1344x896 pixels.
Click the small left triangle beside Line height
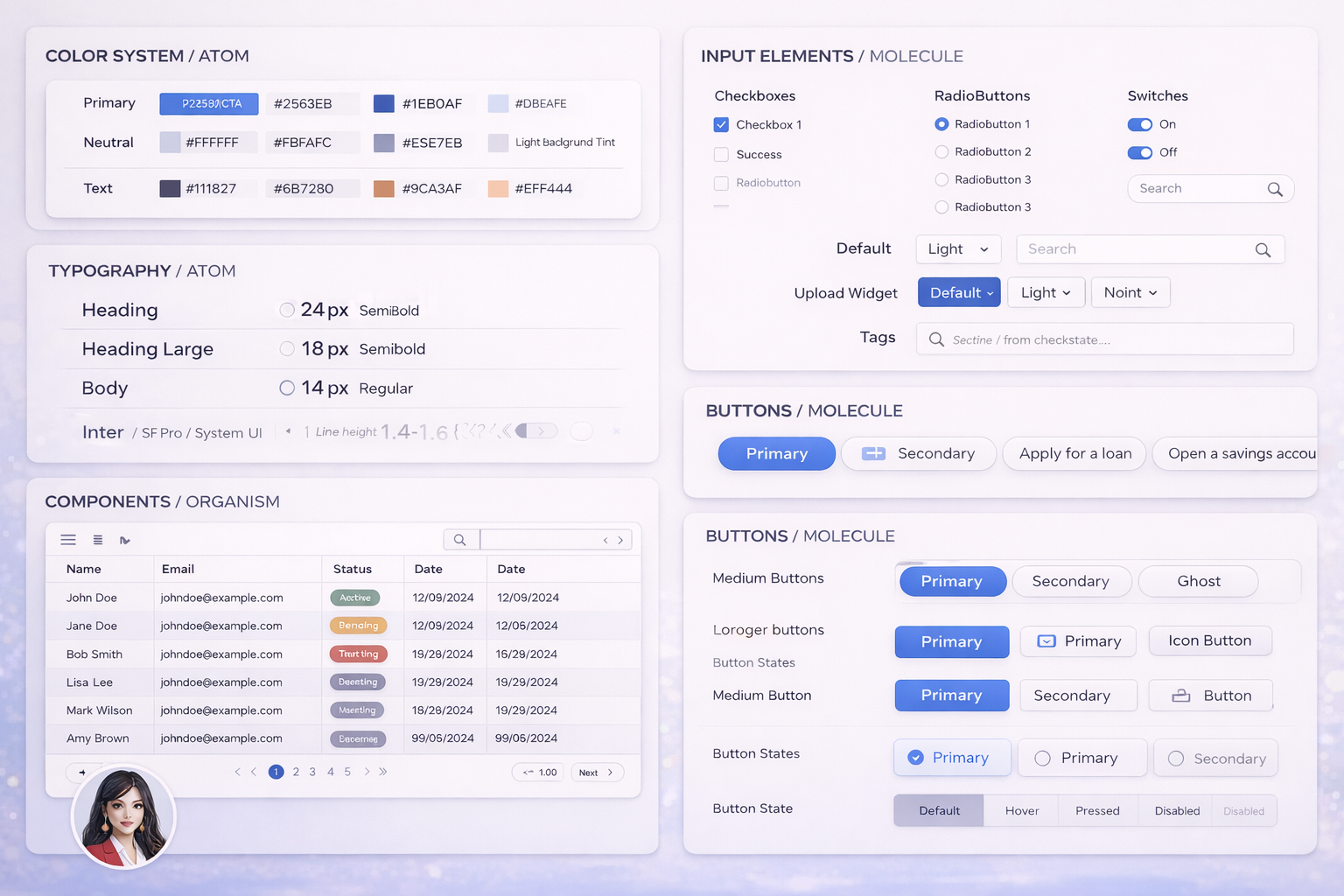point(288,430)
